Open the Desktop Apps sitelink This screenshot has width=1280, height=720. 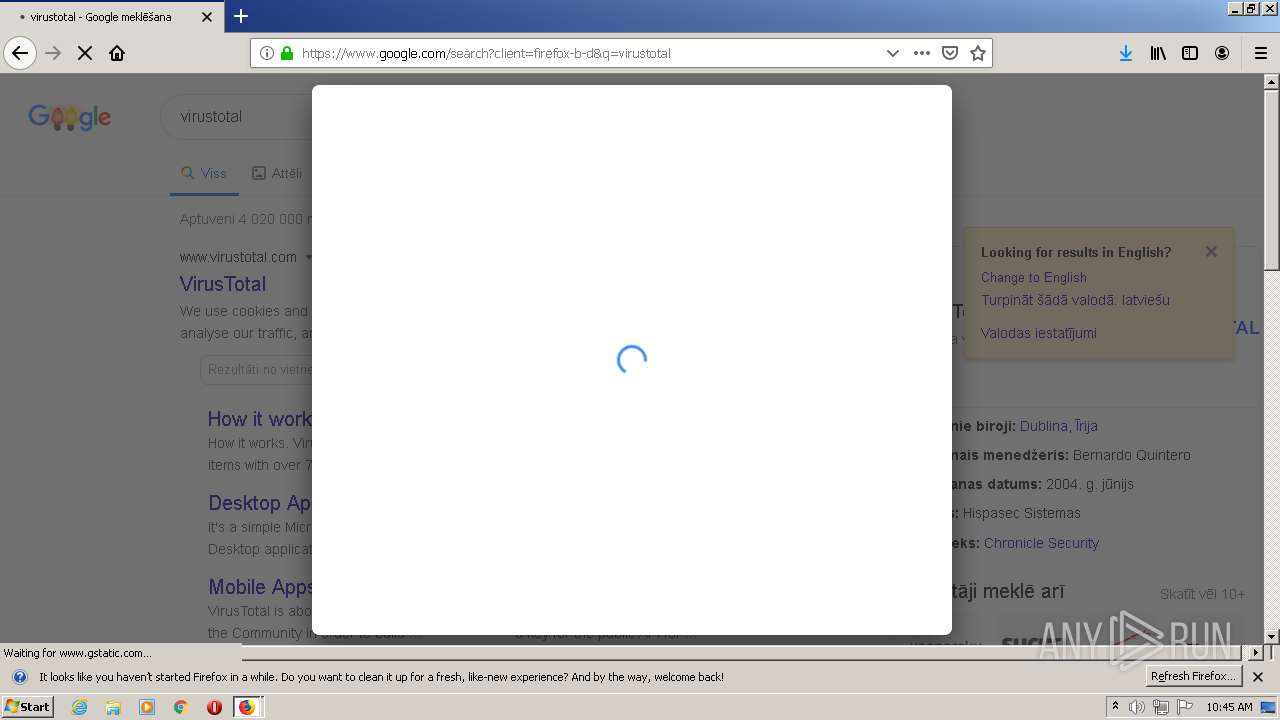(260, 503)
